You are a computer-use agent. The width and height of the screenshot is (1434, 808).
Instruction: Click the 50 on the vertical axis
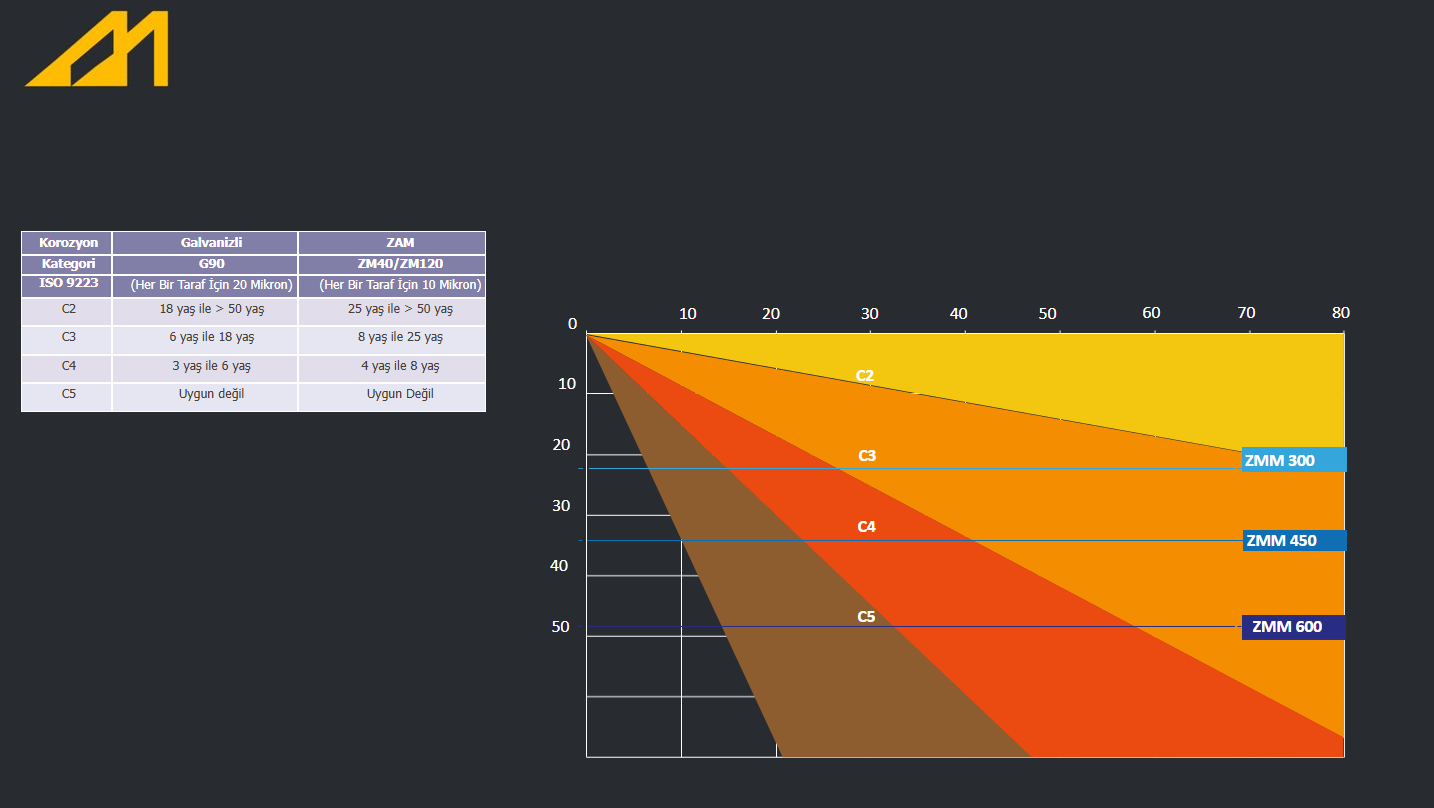click(561, 627)
